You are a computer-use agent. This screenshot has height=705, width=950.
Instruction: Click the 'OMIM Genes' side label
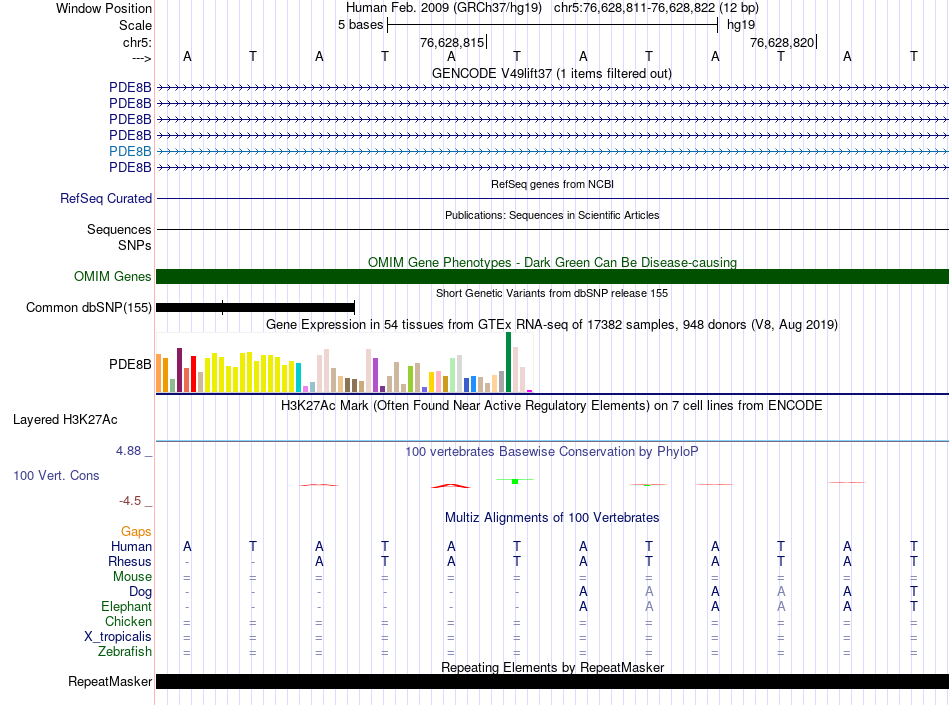[112, 276]
